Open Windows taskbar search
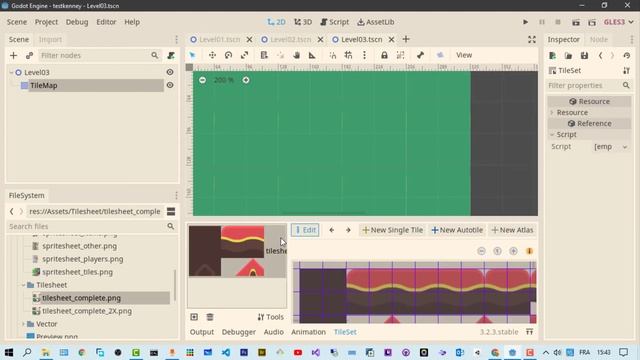The image size is (640, 360). pyautogui.click(x=27, y=352)
